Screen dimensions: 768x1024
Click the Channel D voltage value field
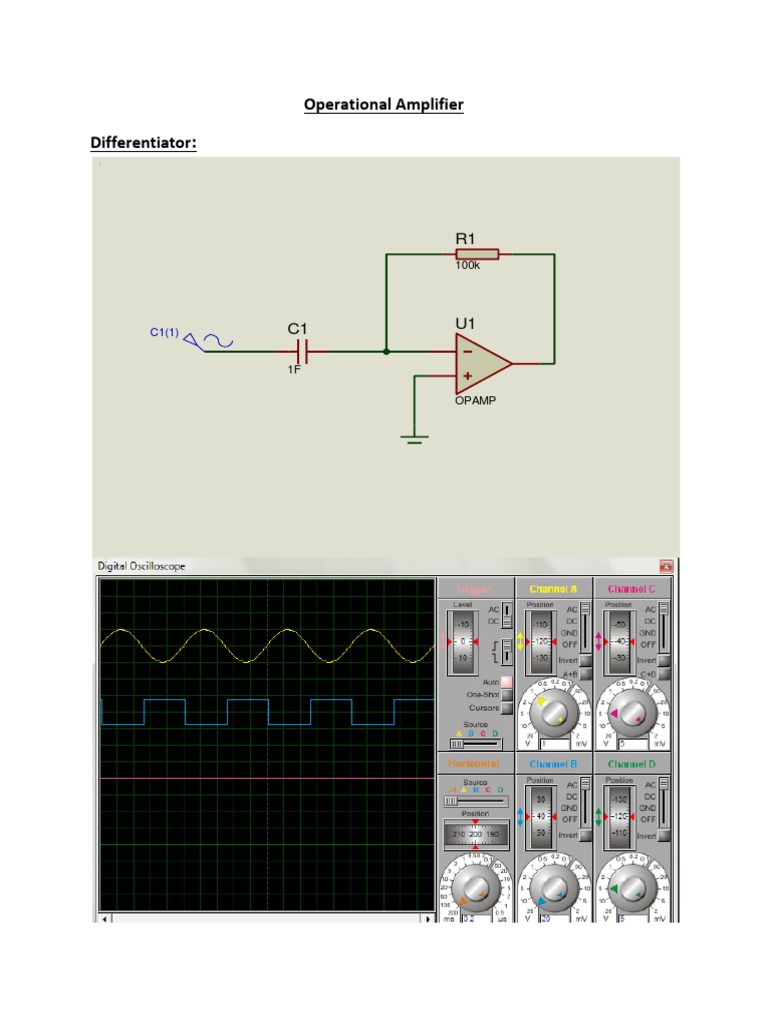[633, 918]
